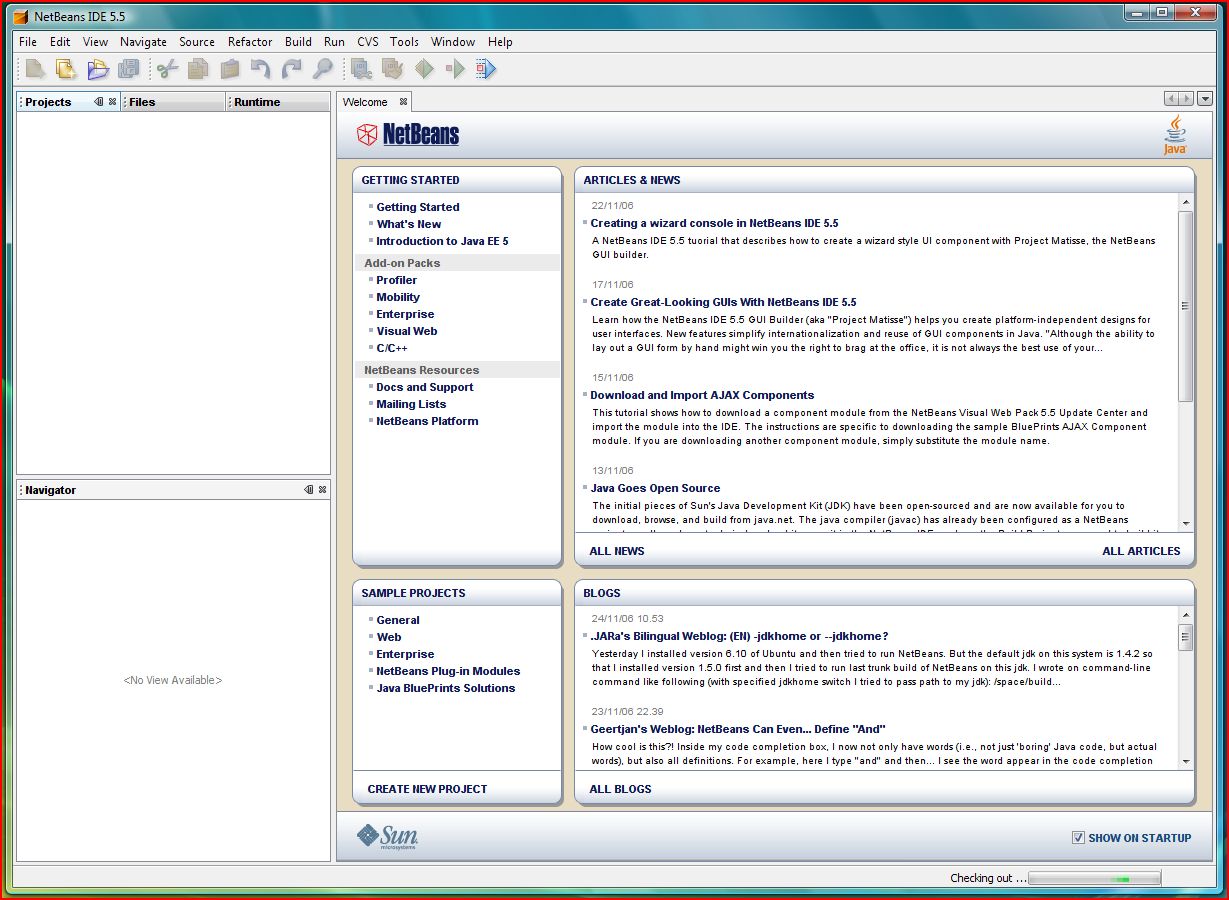1229x900 pixels.
Task: Close the Welcome tab
Action: point(404,102)
